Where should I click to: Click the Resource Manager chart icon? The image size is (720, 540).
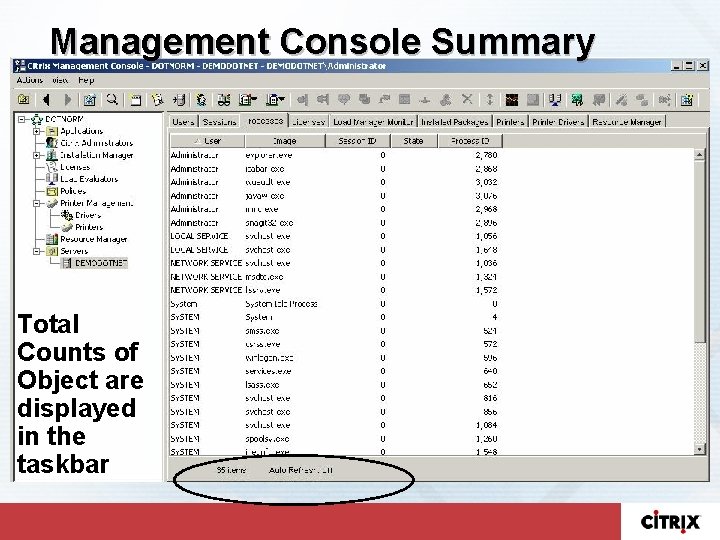(52, 239)
